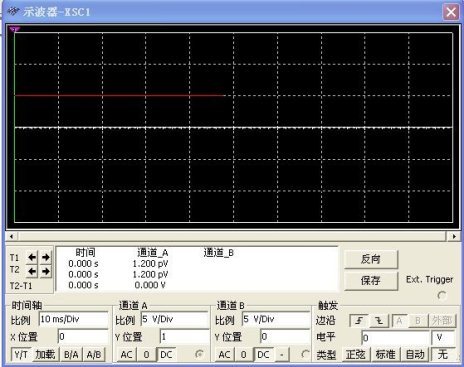Open the trigger level unit V field
Image resolution: width=464 pixels, height=367 pixels.
click(x=443, y=337)
